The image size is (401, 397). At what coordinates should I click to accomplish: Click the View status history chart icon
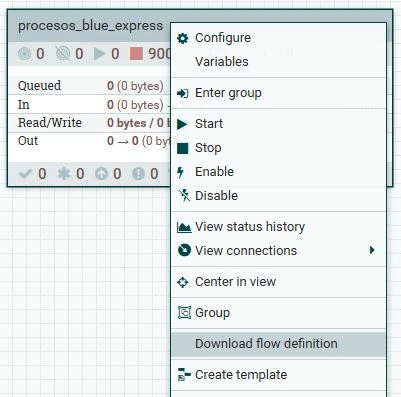click(x=184, y=227)
